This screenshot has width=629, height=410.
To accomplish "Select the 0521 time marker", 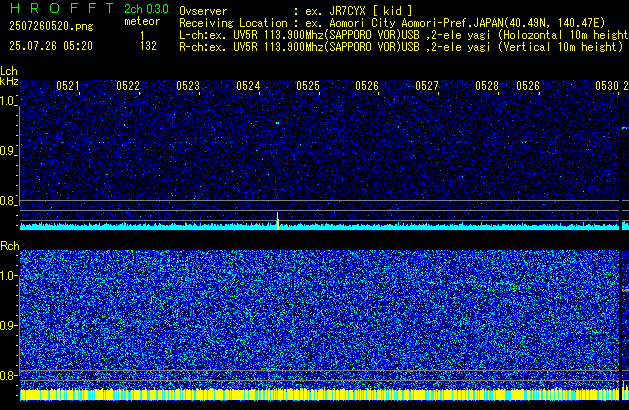I will pos(68,86).
